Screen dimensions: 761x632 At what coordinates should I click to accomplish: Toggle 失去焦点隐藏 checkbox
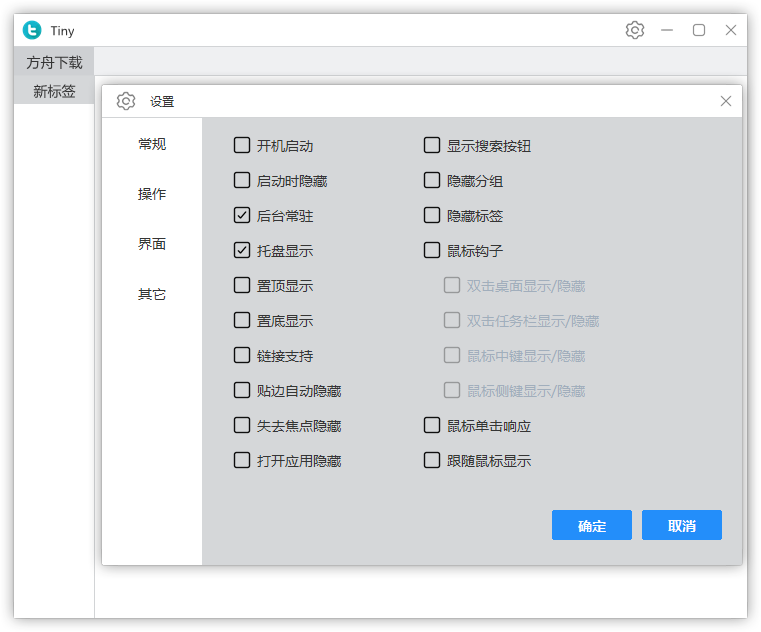click(x=242, y=425)
